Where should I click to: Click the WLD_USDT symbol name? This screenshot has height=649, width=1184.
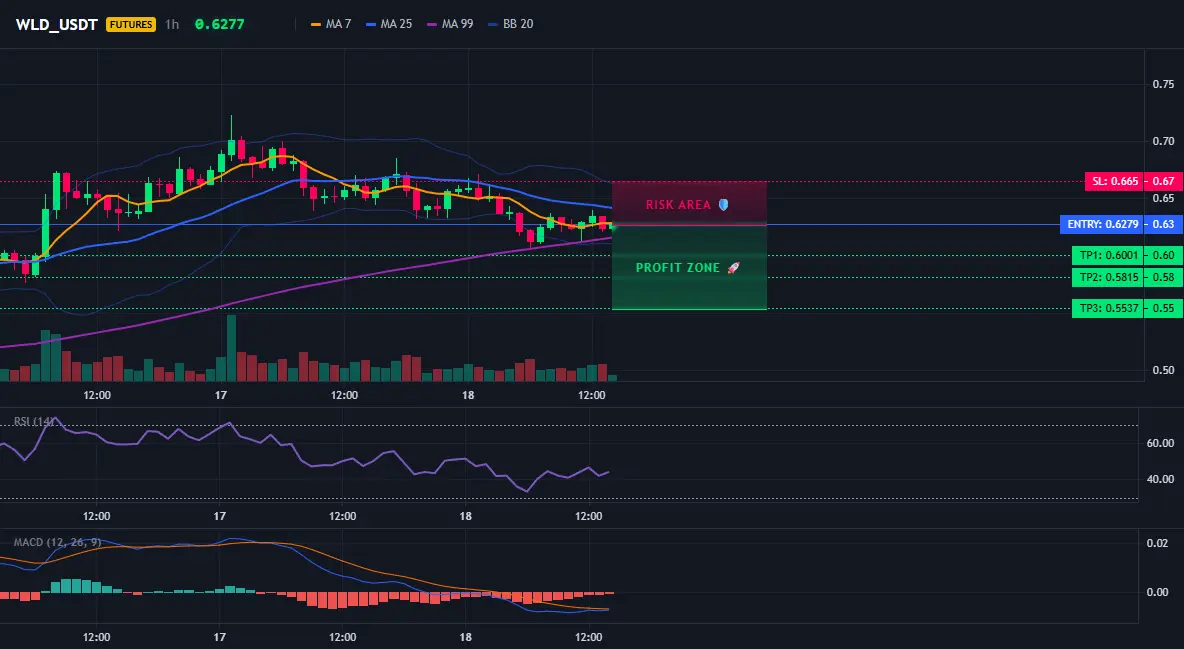[x=57, y=24]
